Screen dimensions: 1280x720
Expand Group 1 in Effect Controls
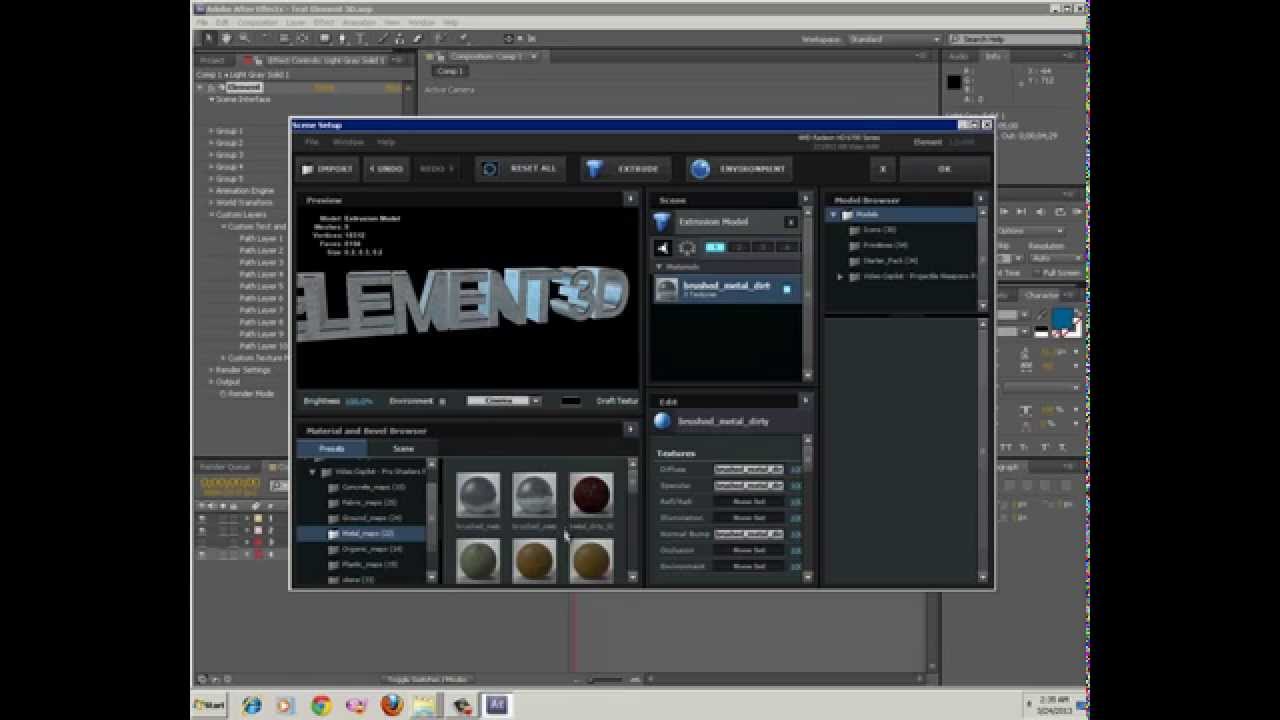tap(211, 131)
